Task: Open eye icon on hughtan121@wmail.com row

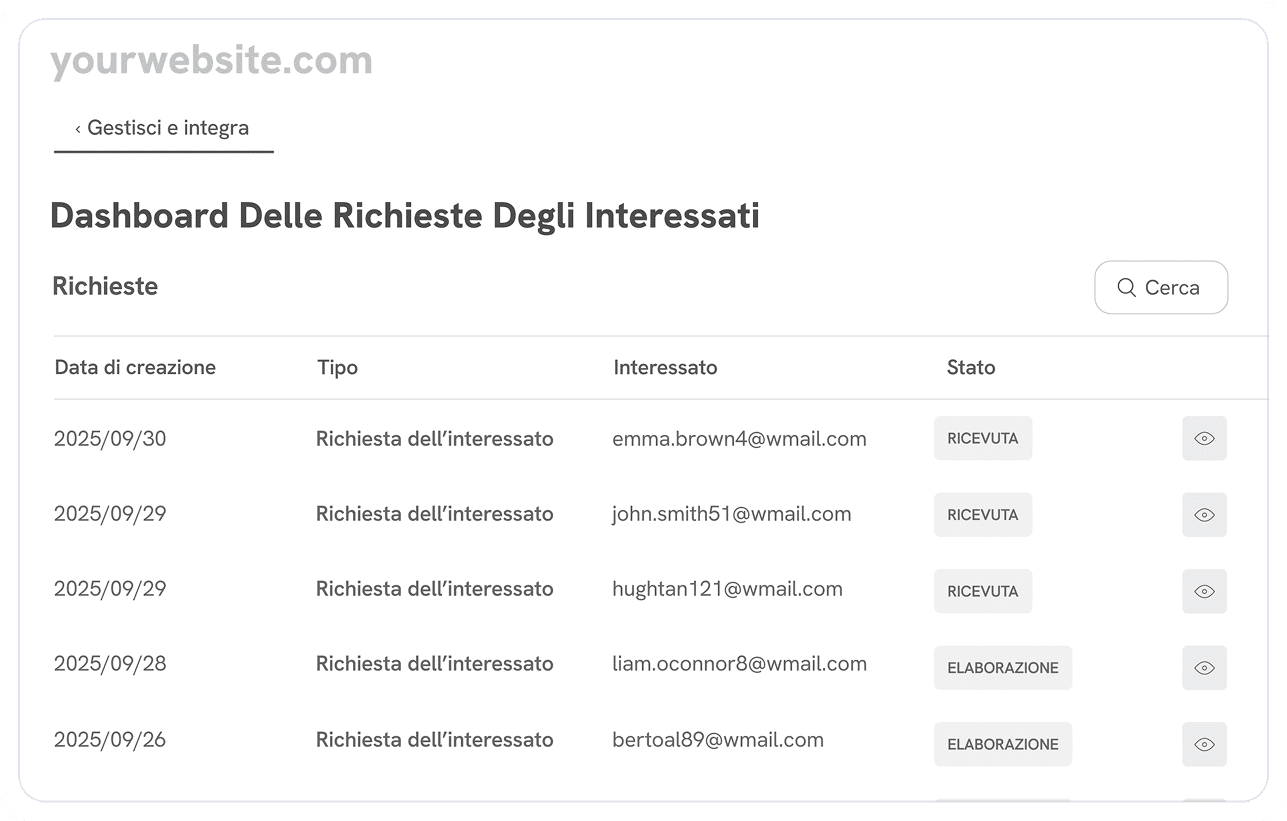Action: [1204, 591]
